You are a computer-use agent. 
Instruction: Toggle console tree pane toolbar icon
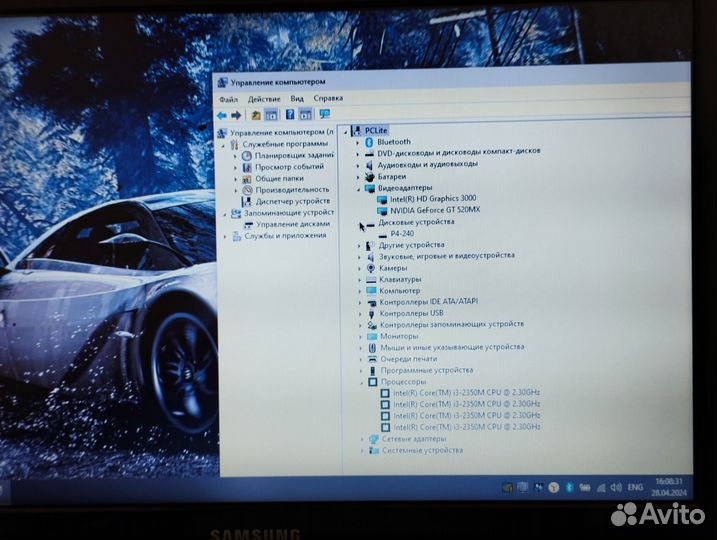point(271,115)
